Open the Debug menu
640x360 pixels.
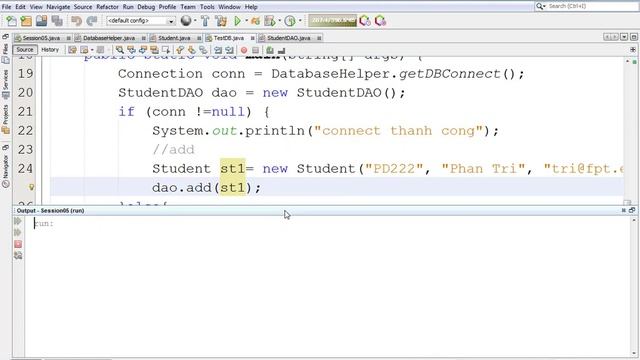pos(146,7)
